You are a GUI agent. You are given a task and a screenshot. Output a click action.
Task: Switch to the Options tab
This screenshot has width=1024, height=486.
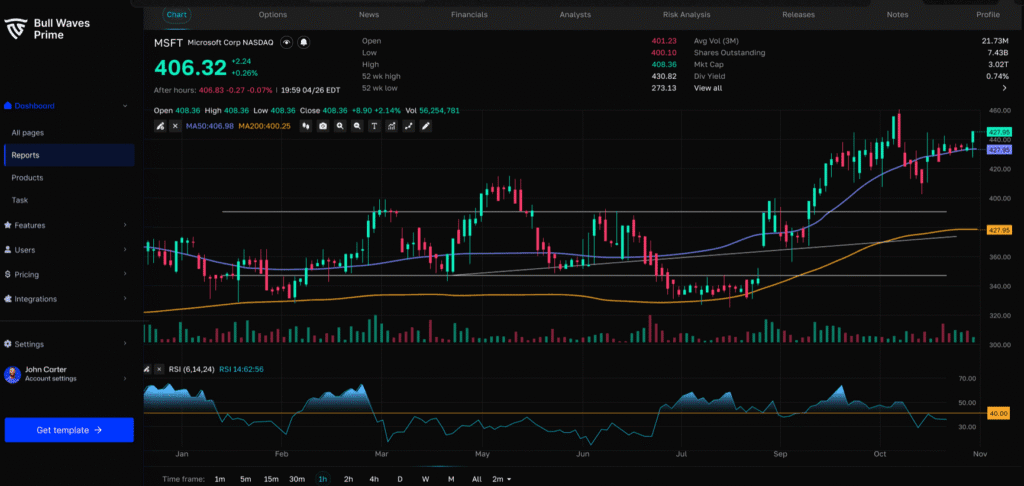point(272,14)
